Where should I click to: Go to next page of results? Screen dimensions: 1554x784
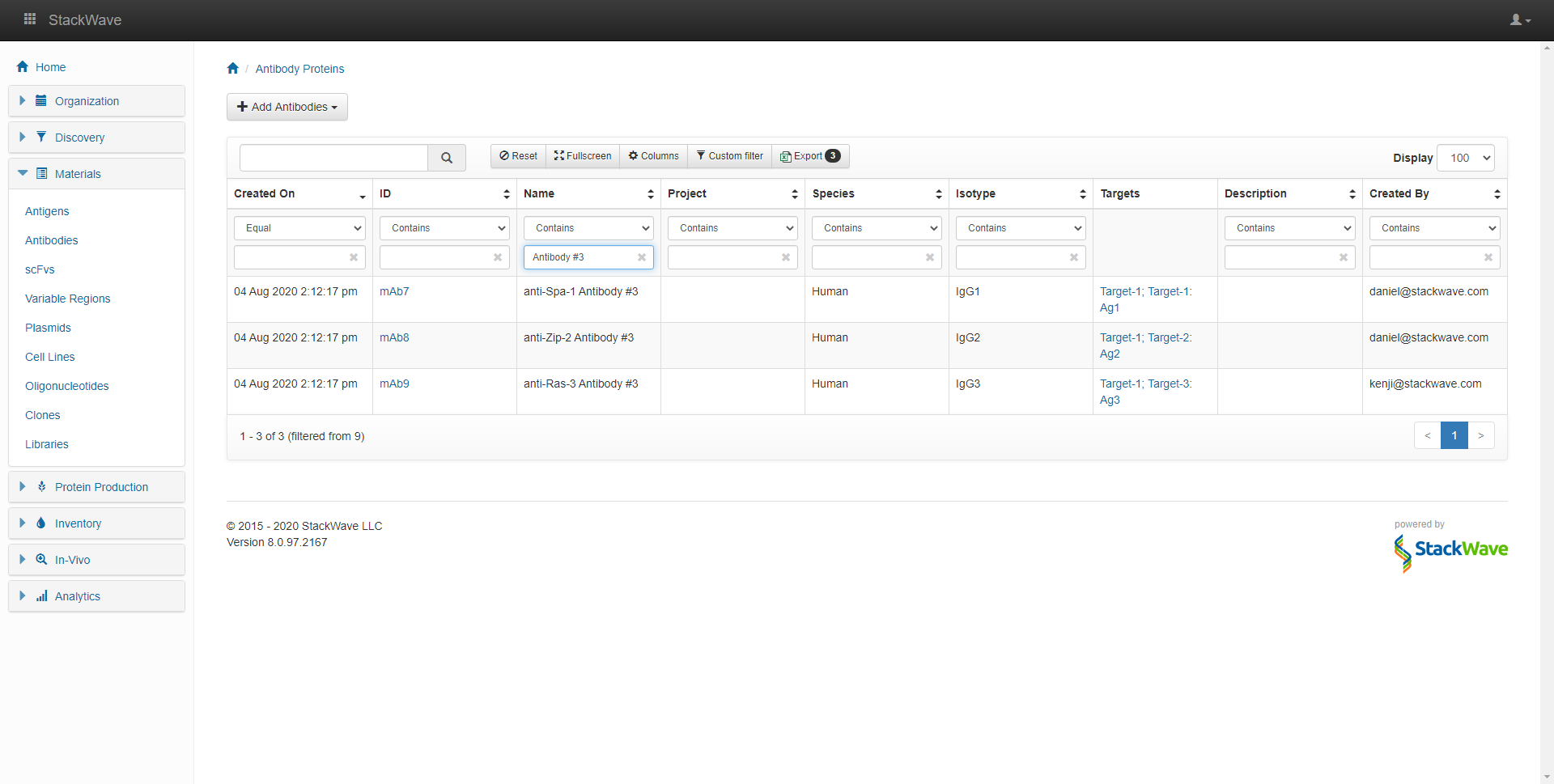tap(1480, 435)
